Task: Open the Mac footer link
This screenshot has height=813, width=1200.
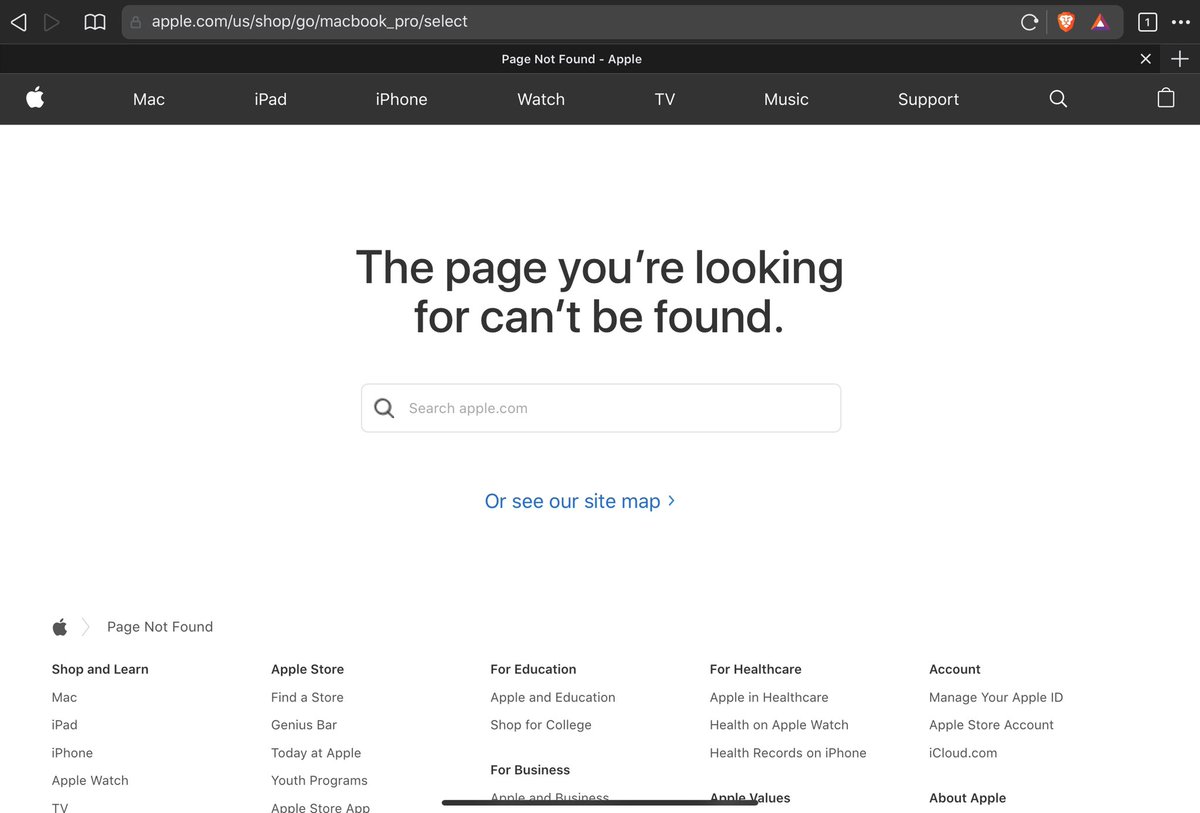Action: click(64, 697)
